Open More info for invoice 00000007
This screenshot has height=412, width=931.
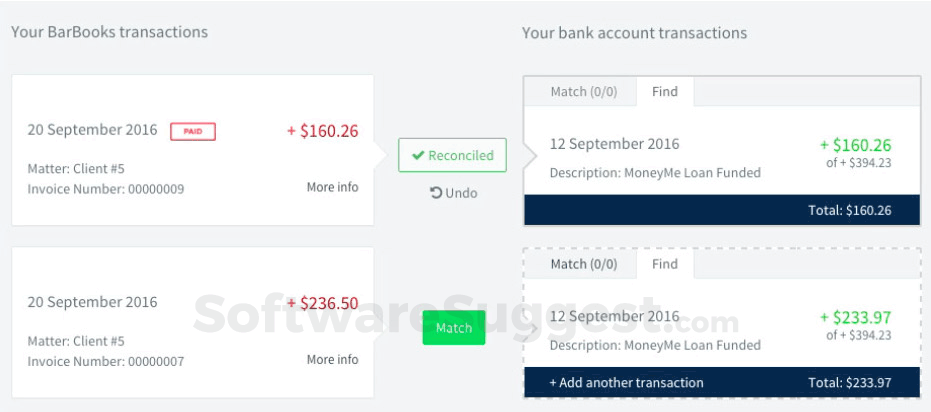point(332,359)
